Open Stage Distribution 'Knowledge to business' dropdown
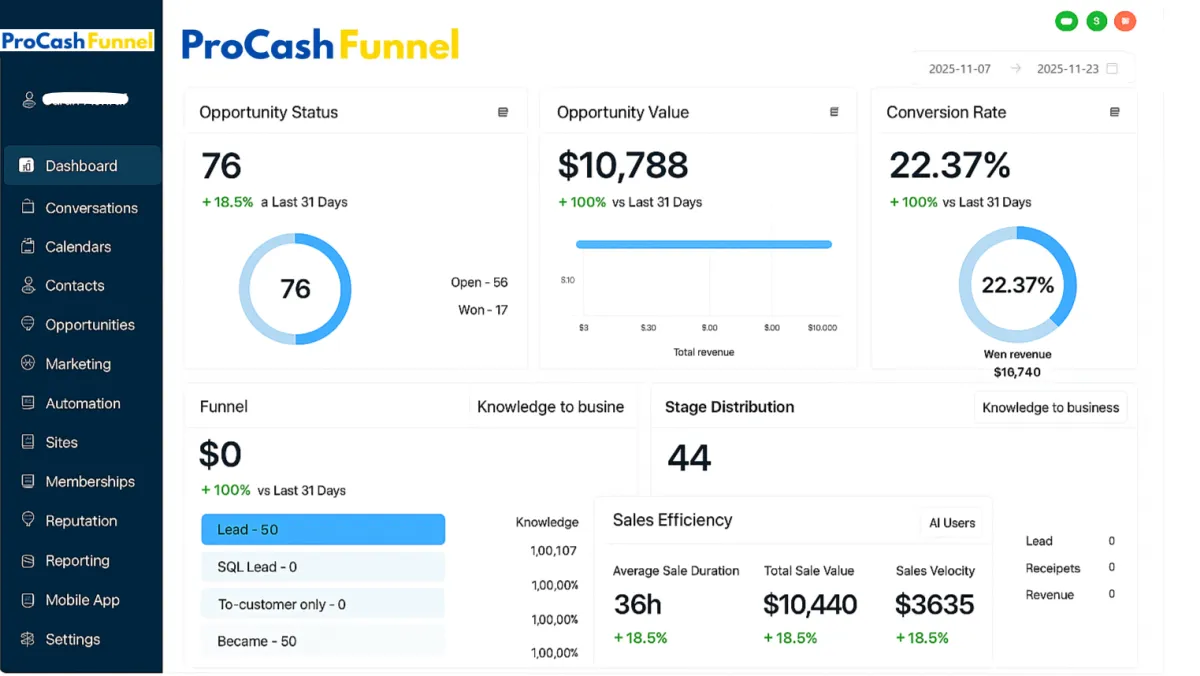 pos(1050,407)
